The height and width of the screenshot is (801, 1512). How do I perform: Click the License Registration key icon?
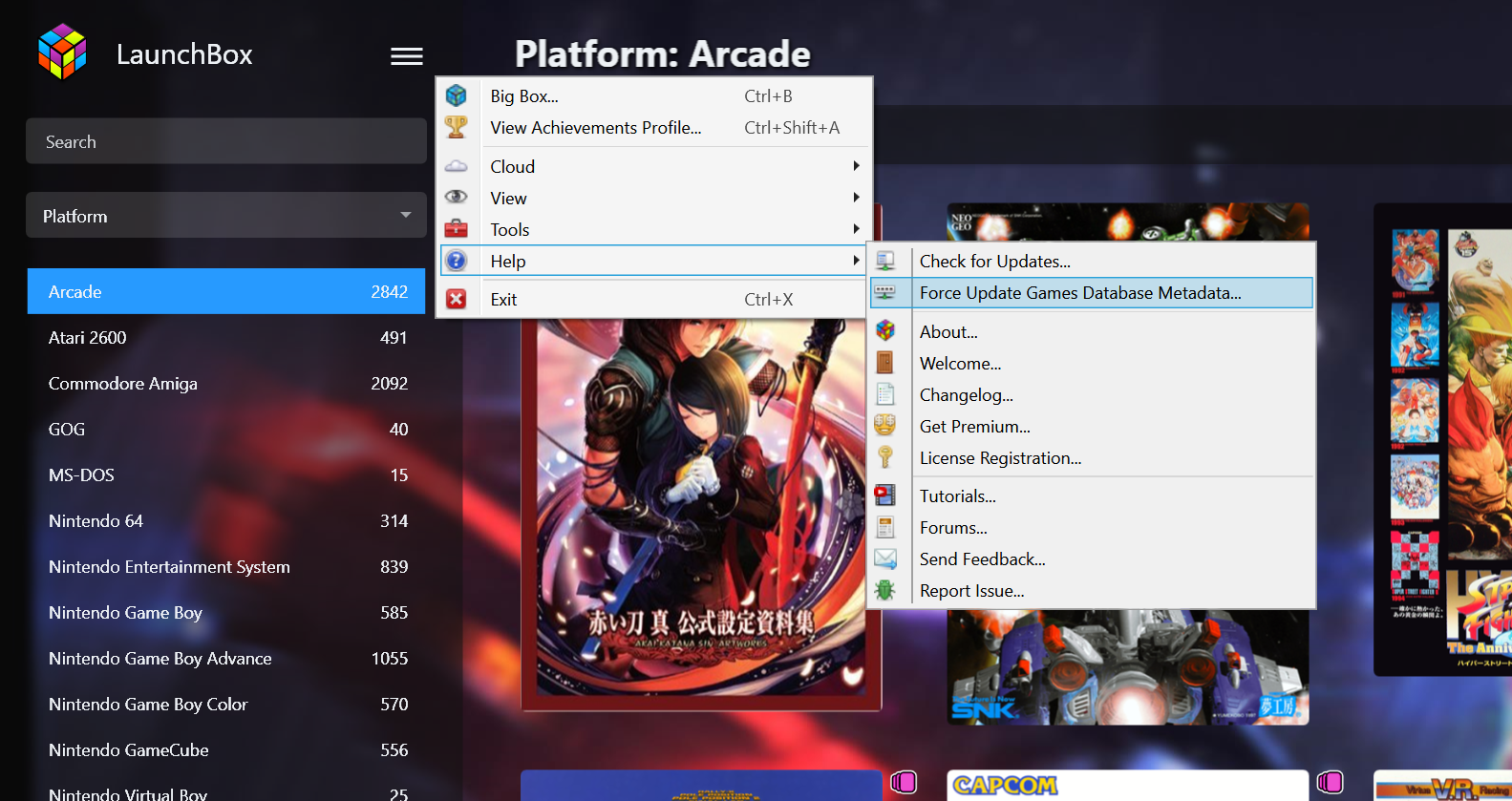(885, 457)
